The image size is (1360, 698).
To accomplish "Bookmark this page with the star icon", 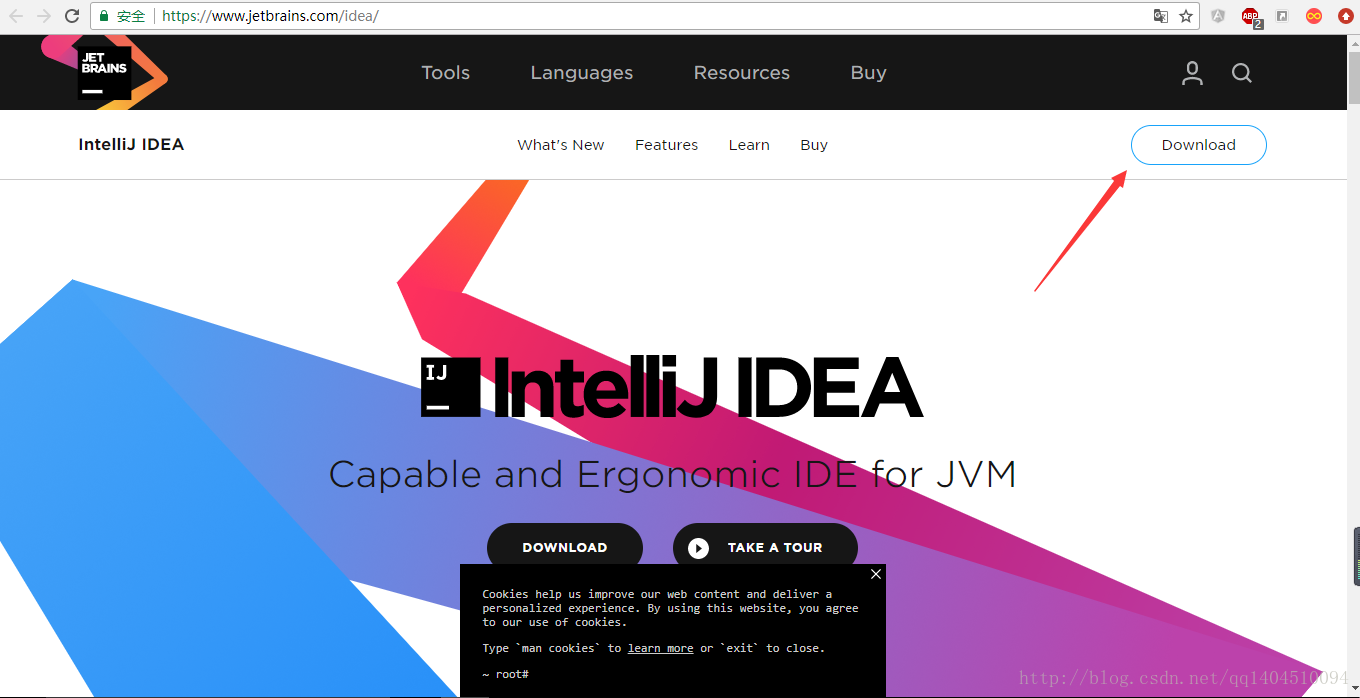I will click(1186, 16).
